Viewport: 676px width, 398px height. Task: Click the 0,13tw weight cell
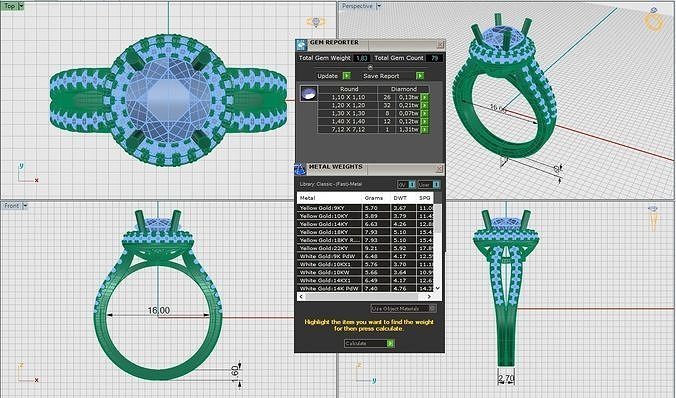[x=408, y=97]
